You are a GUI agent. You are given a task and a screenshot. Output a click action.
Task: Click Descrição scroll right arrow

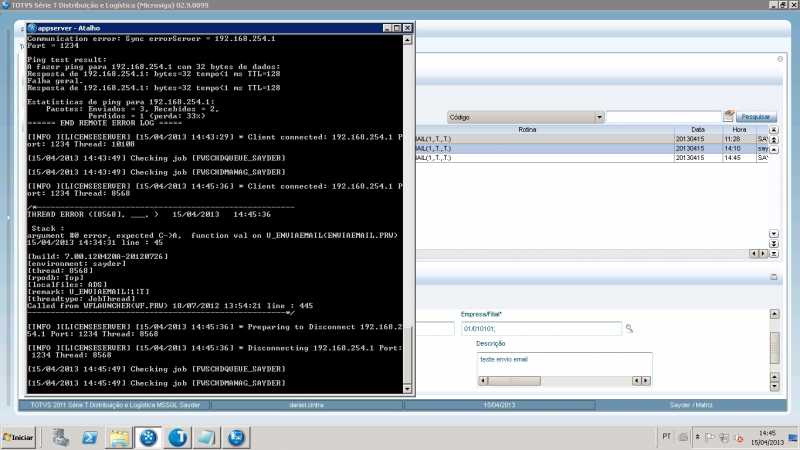point(646,381)
